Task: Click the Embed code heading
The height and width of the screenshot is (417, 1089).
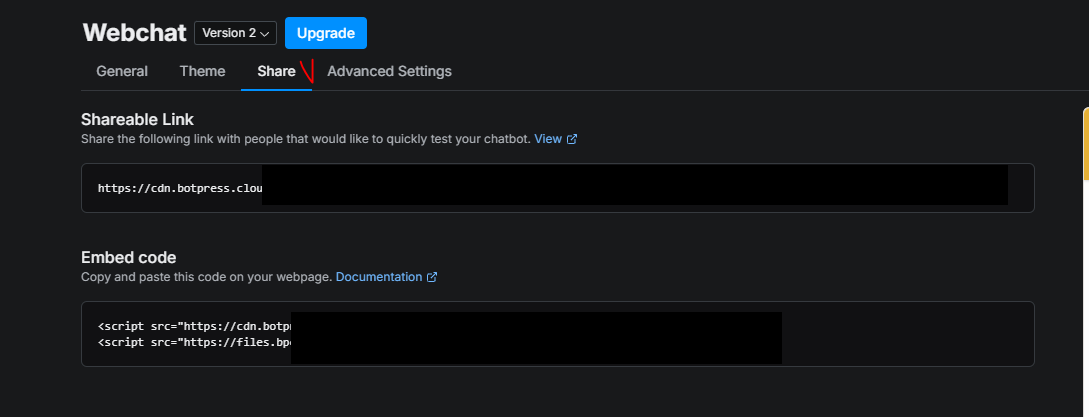Action: click(128, 258)
